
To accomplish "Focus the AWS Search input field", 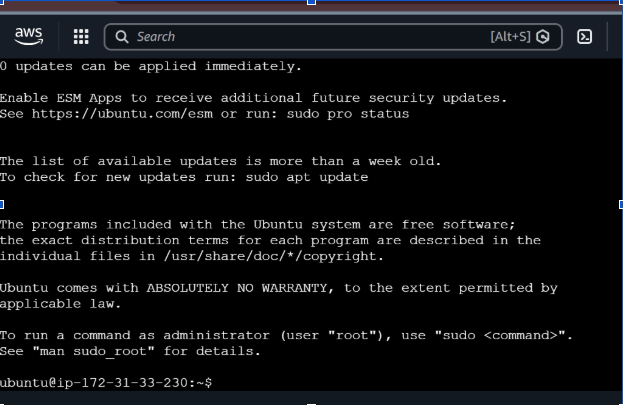I will click(333, 37).
